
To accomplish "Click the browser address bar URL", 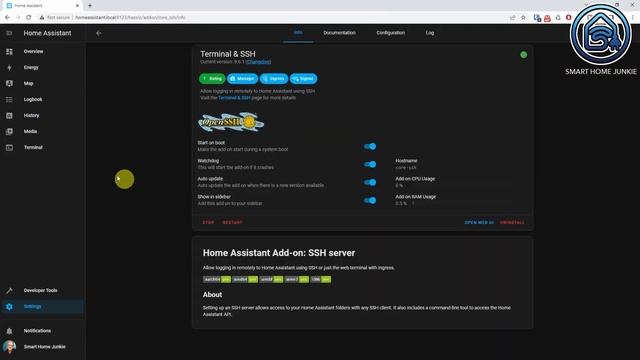I will click(131, 18).
